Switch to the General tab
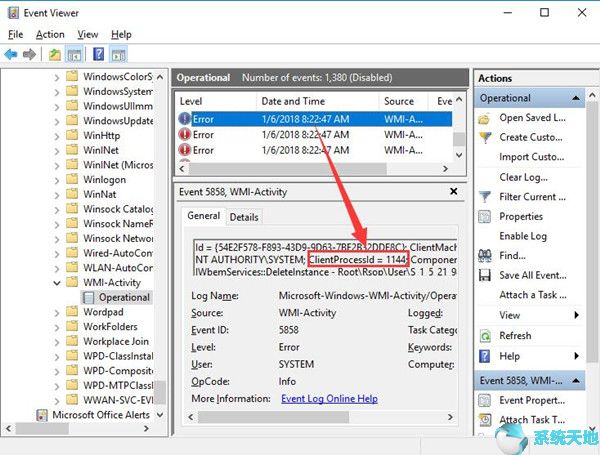Viewport: 600px width, 455px height. pos(204,216)
